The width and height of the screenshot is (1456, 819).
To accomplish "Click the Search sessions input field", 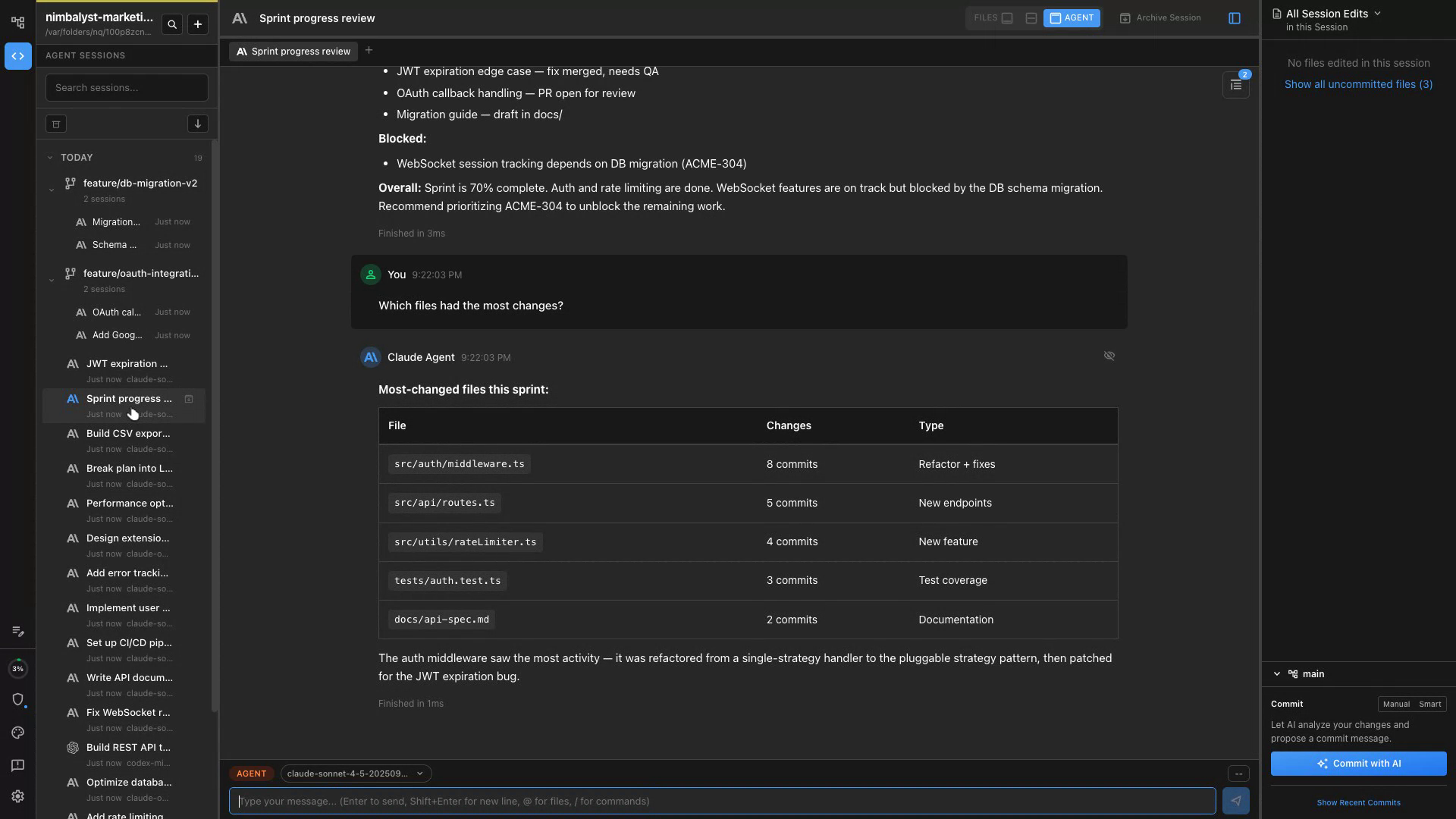I will 127,88.
